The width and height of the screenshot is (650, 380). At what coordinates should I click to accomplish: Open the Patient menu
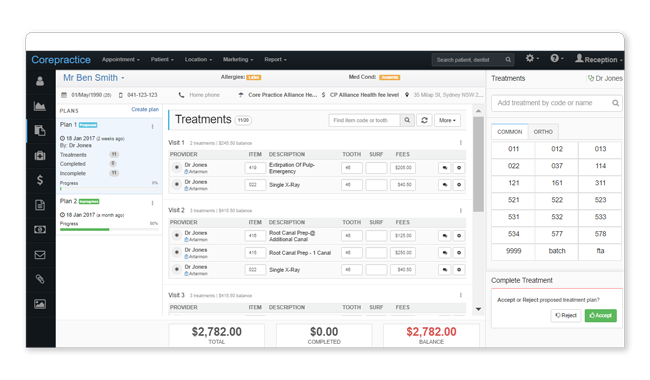point(162,59)
